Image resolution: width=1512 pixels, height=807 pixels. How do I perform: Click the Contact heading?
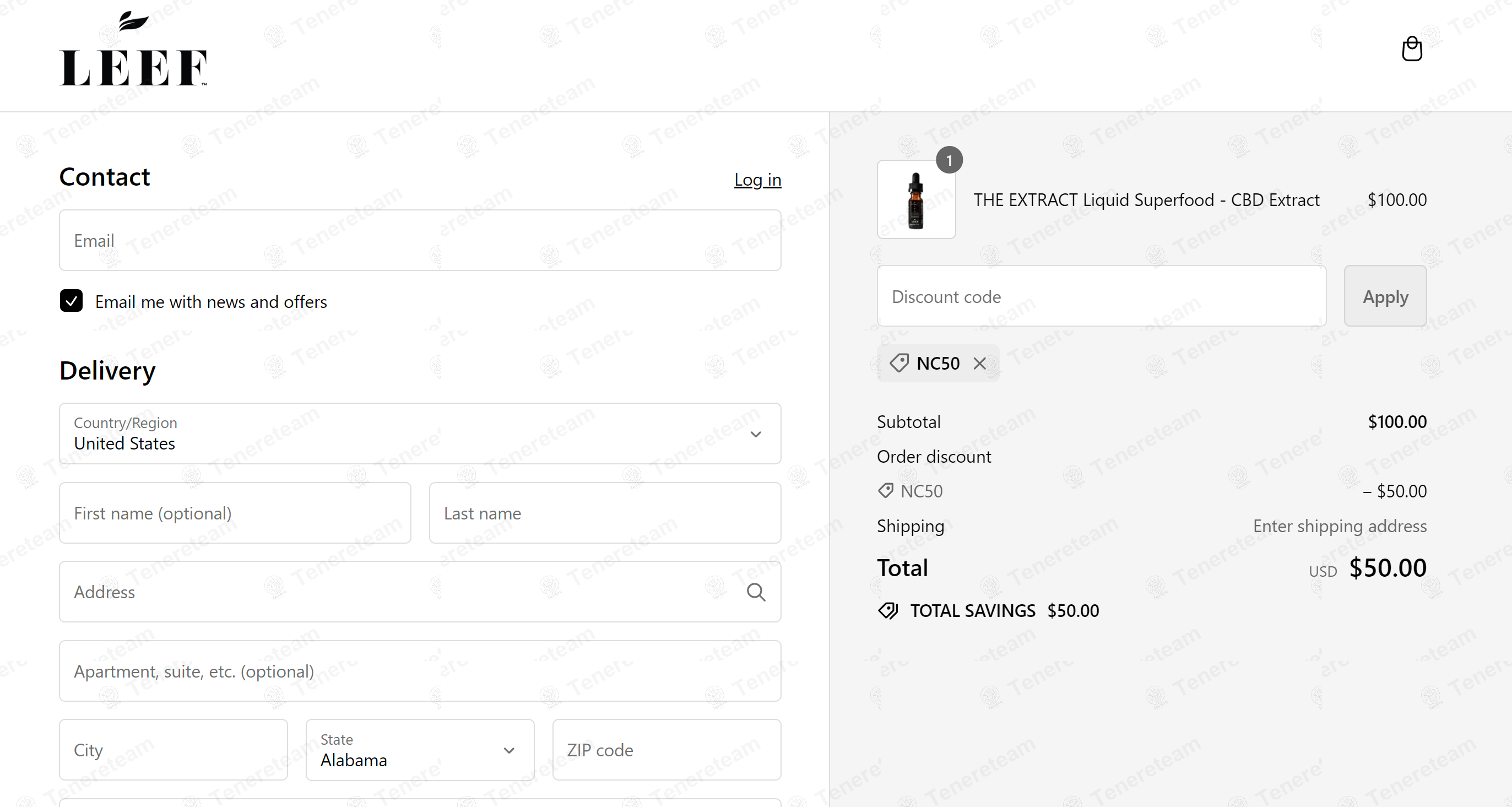pos(105,177)
